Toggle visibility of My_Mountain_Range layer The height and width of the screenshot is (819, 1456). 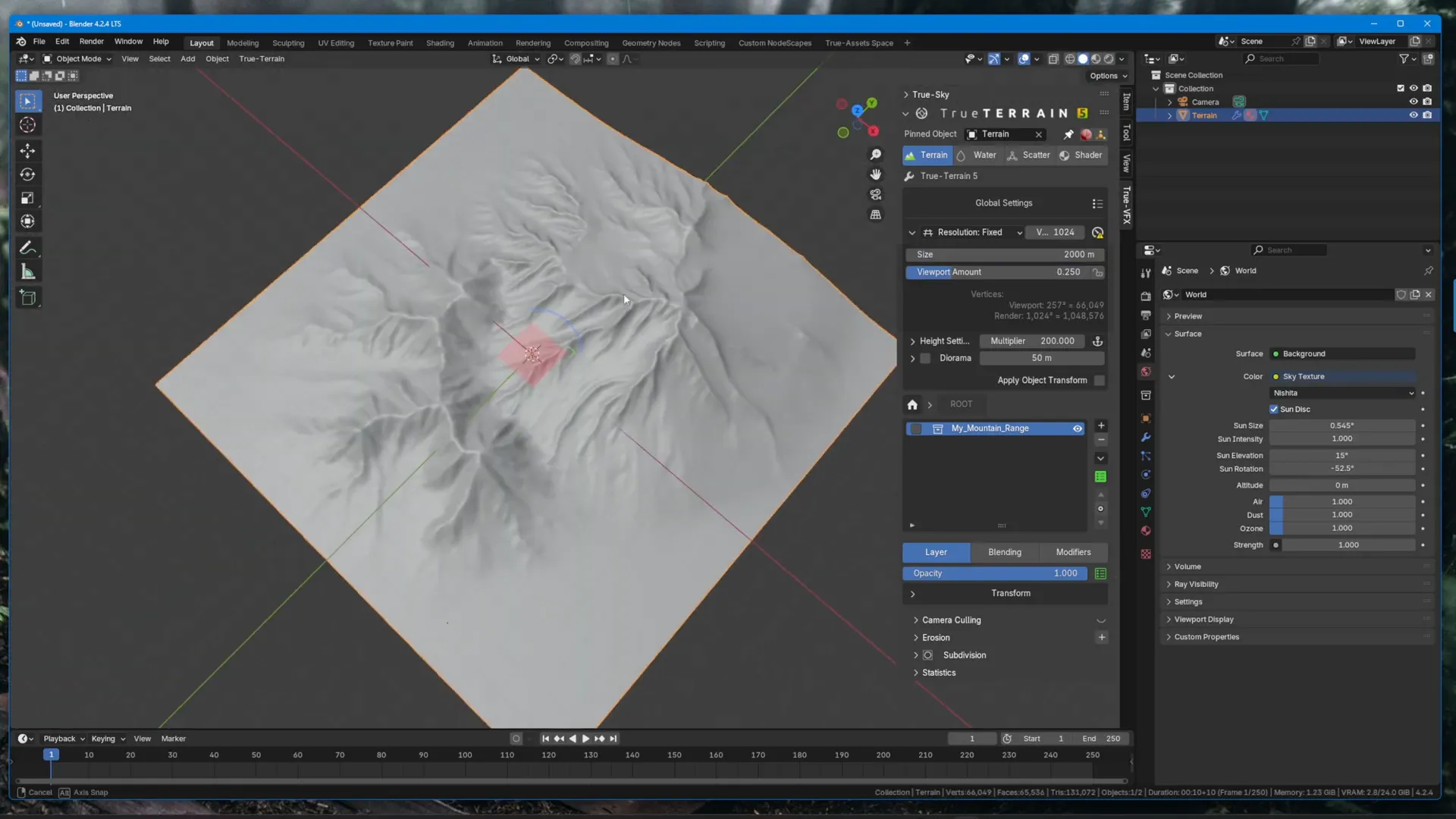[x=1078, y=428]
